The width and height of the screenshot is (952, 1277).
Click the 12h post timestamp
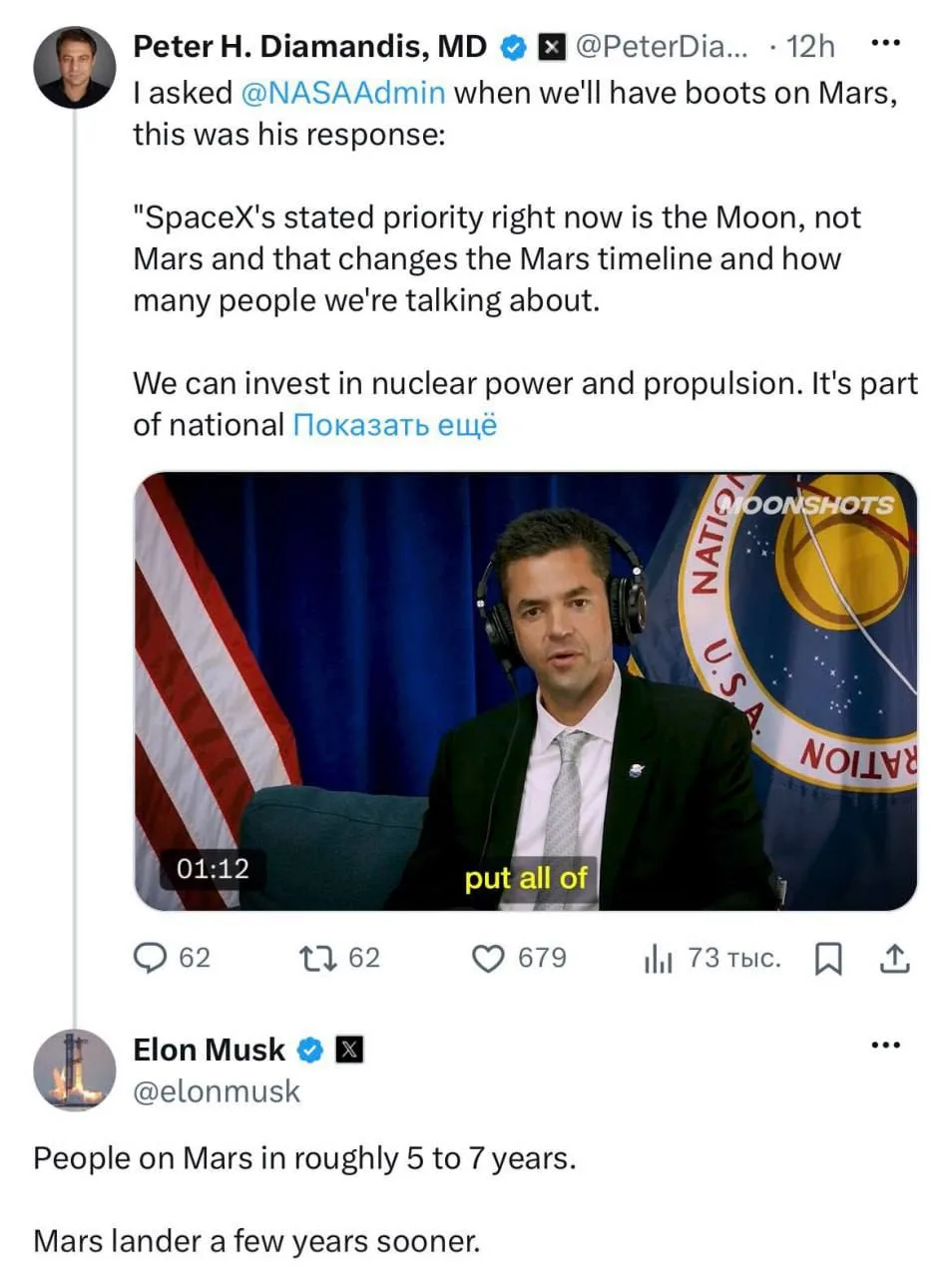(x=810, y=46)
